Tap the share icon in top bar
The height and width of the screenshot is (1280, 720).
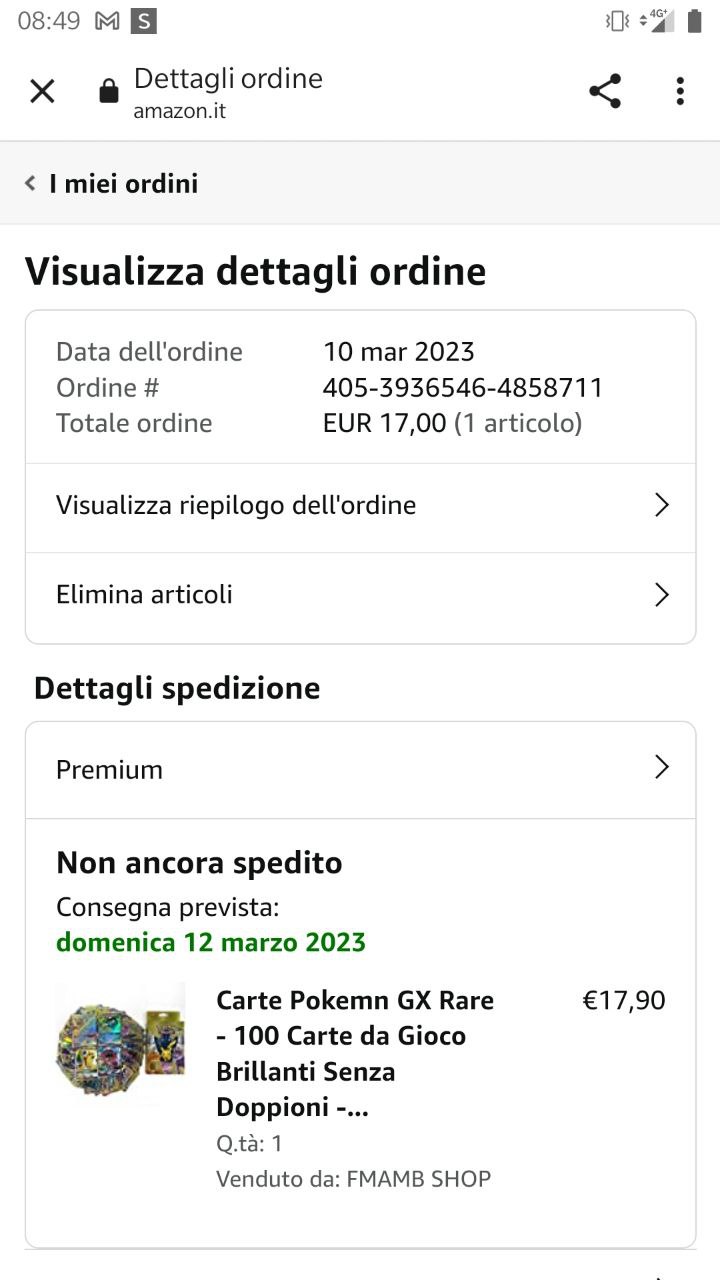[x=605, y=91]
